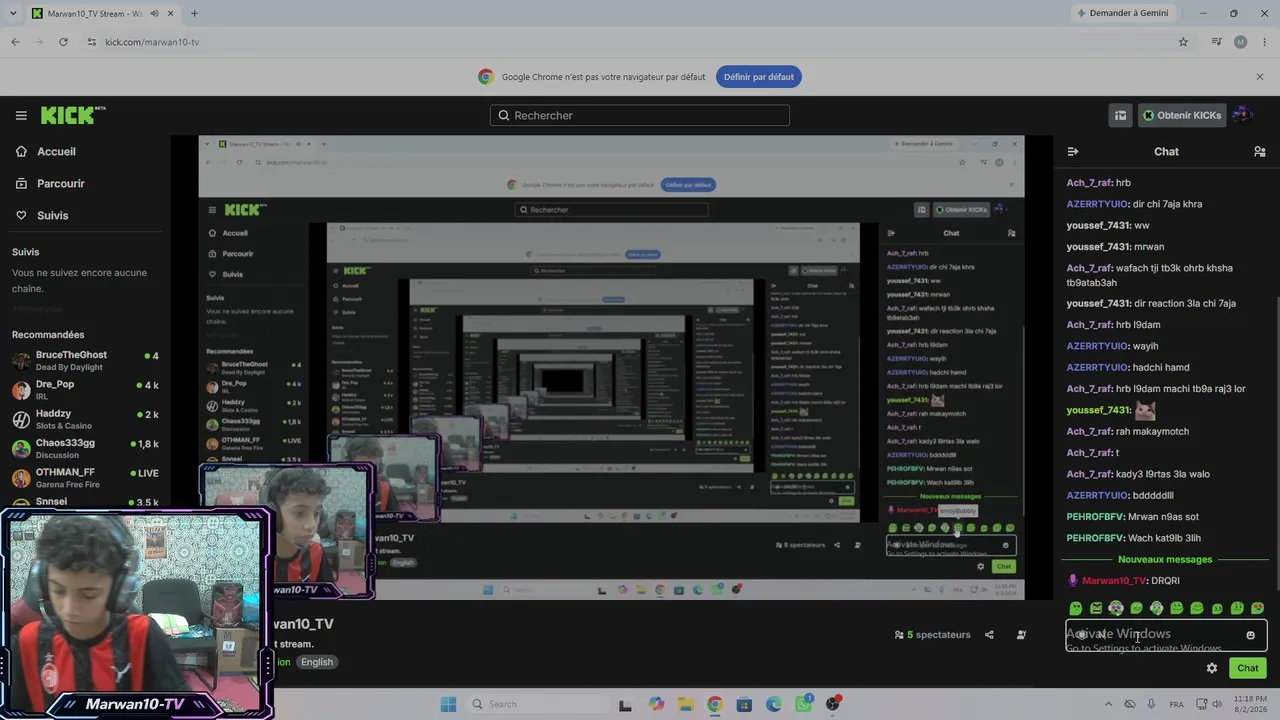Open the user profile avatar menu
The width and height of the screenshot is (1280, 720).
tap(1243, 115)
